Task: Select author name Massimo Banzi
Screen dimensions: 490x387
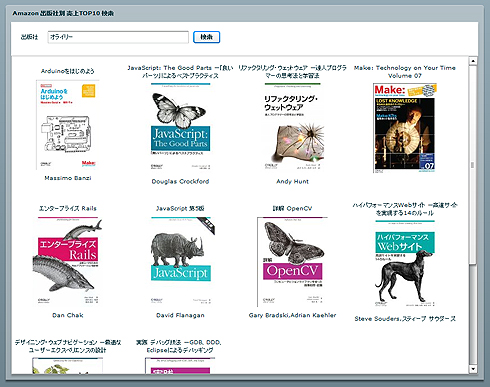Action: tap(68, 178)
